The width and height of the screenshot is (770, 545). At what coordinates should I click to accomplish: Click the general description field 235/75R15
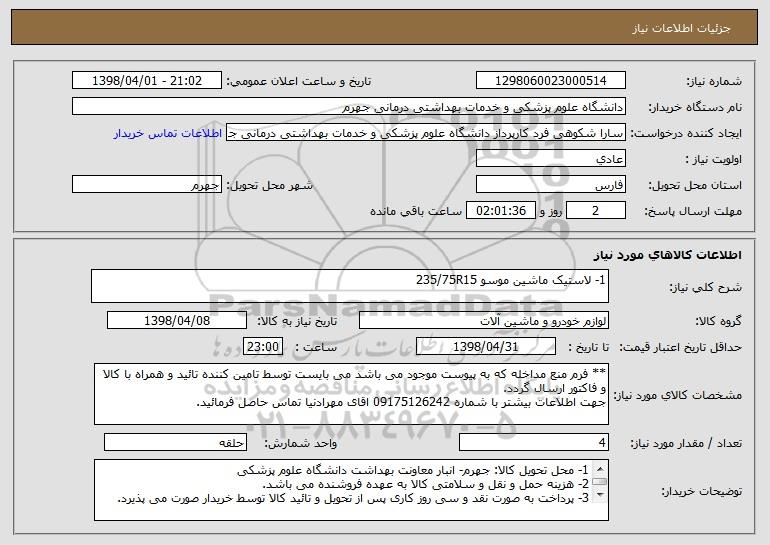click(x=350, y=286)
